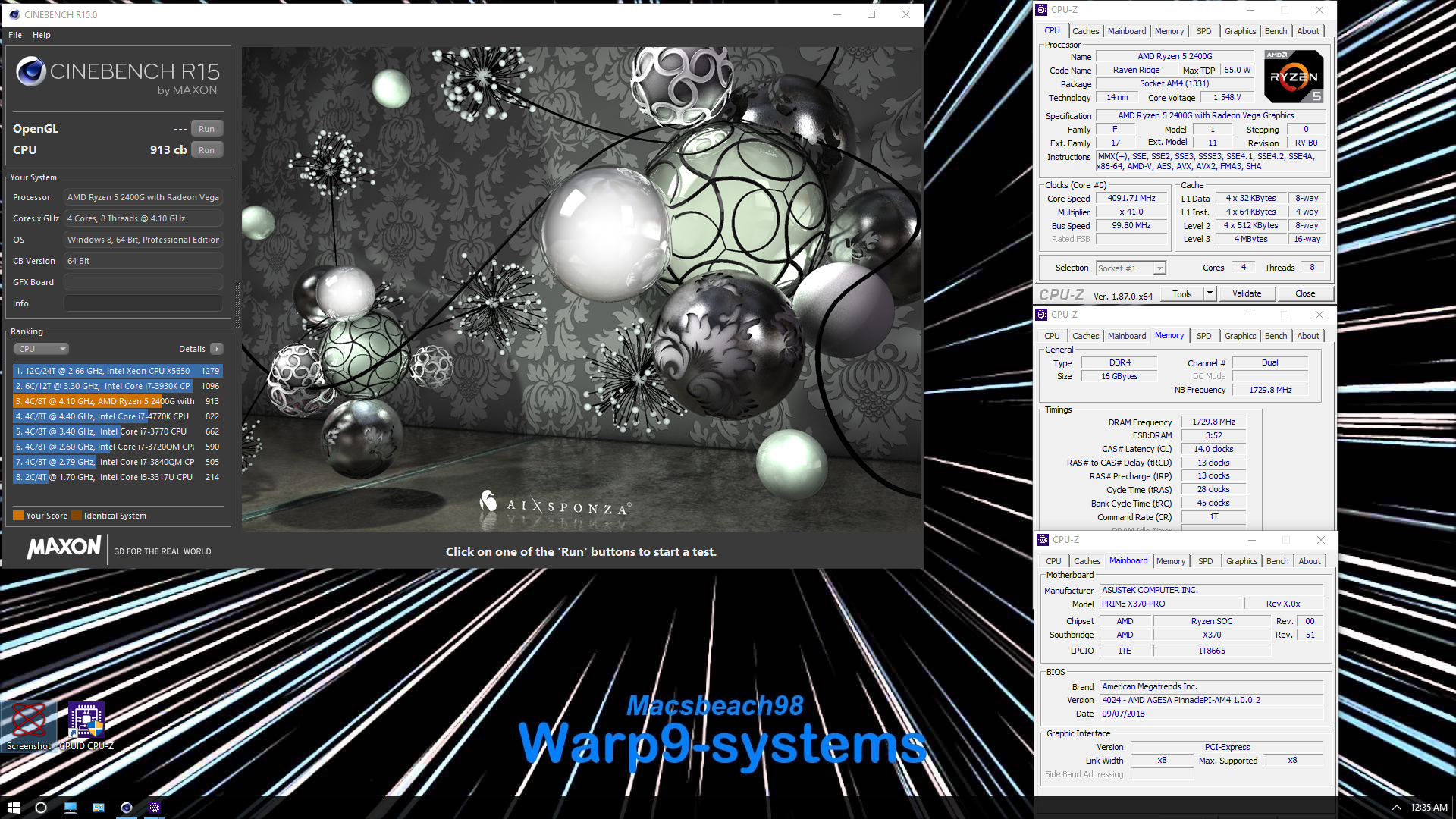Click the Close button in CPU-Z
Screen dimensions: 1456x819
pyautogui.click(x=1305, y=293)
